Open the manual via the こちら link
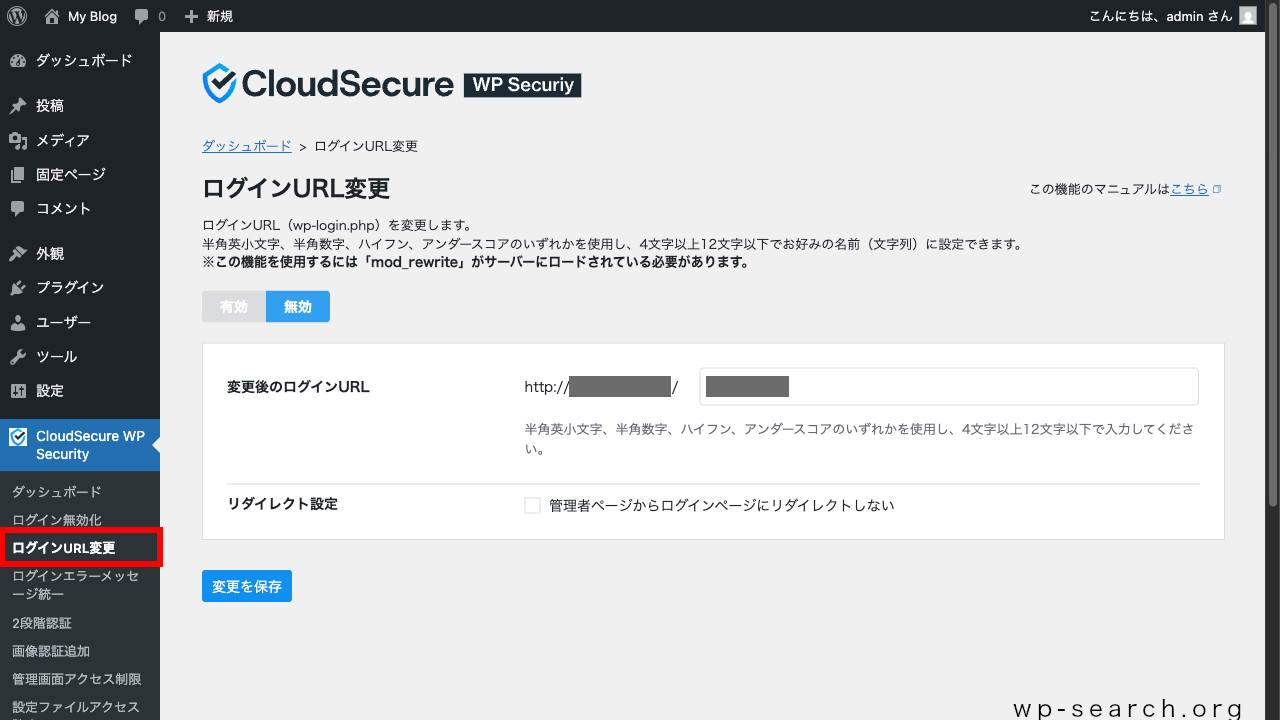This screenshot has width=1280, height=720. coord(1191,188)
